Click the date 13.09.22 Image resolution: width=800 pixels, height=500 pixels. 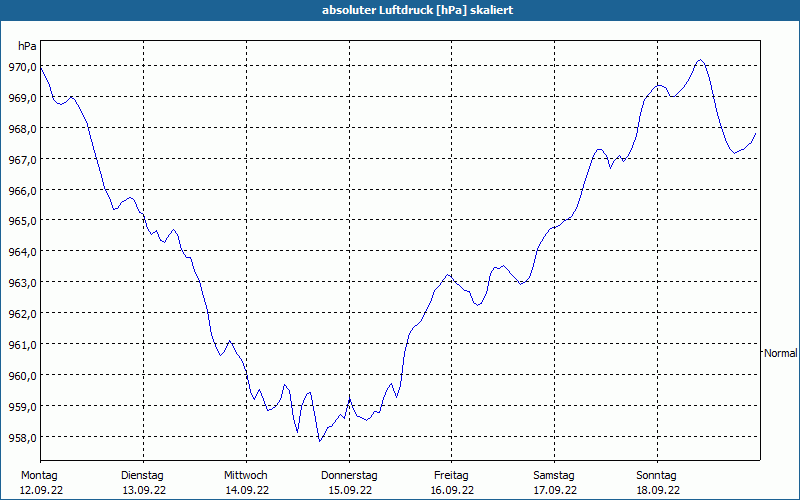click(x=144, y=490)
